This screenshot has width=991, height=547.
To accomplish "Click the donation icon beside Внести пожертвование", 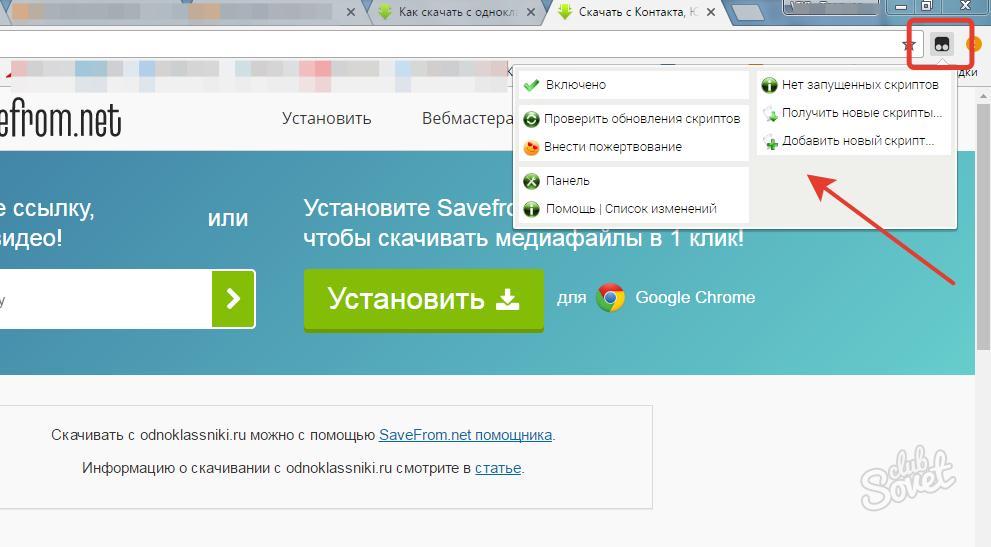I will click(x=532, y=147).
